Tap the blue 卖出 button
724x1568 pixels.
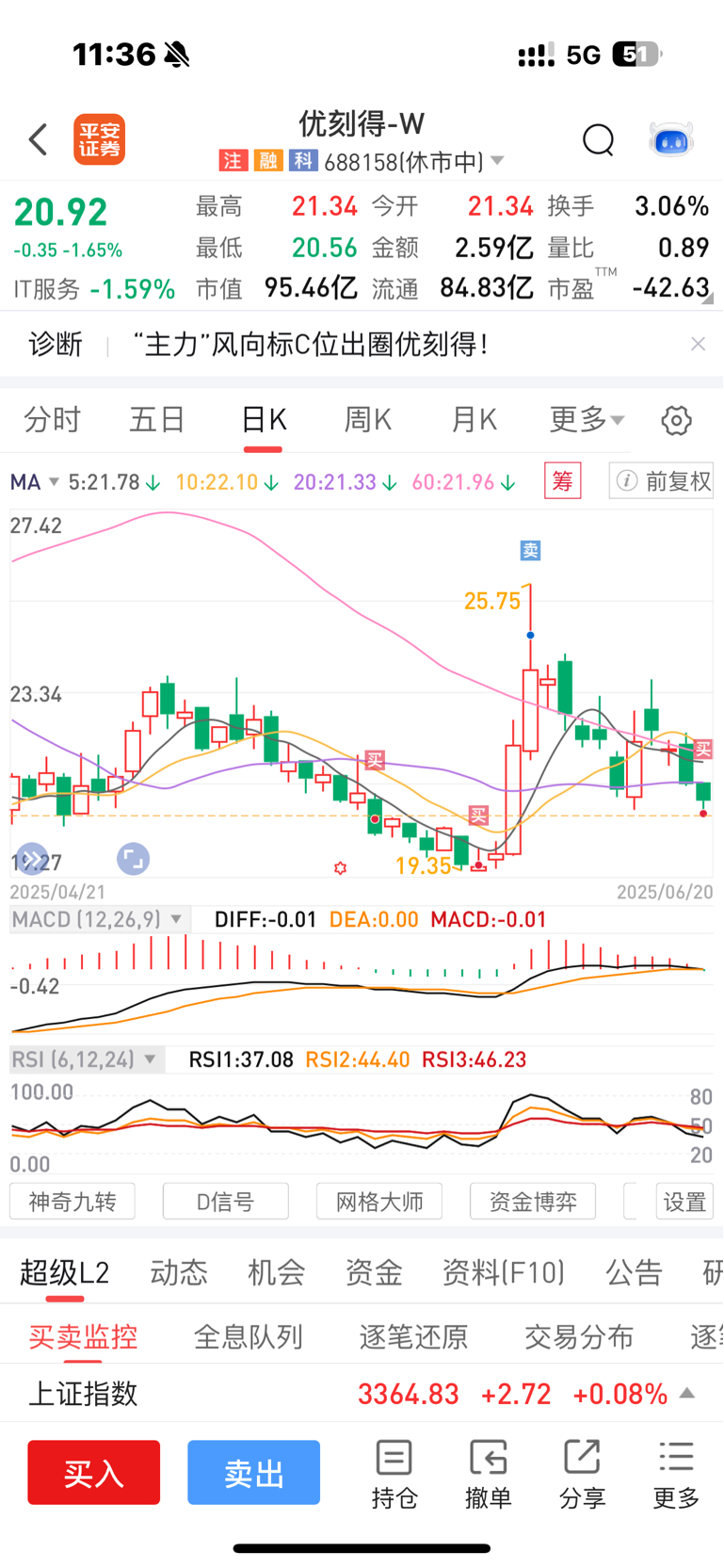254,1472
